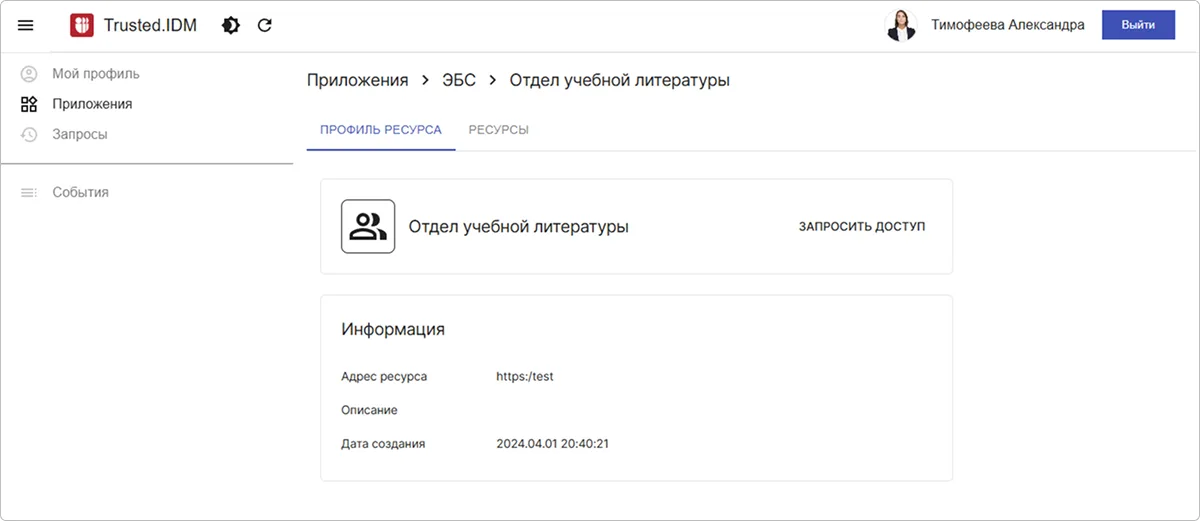1200x521 pixels.
Task: Open Мой профиль in the sidebar
Action: [x=96, y=74]
